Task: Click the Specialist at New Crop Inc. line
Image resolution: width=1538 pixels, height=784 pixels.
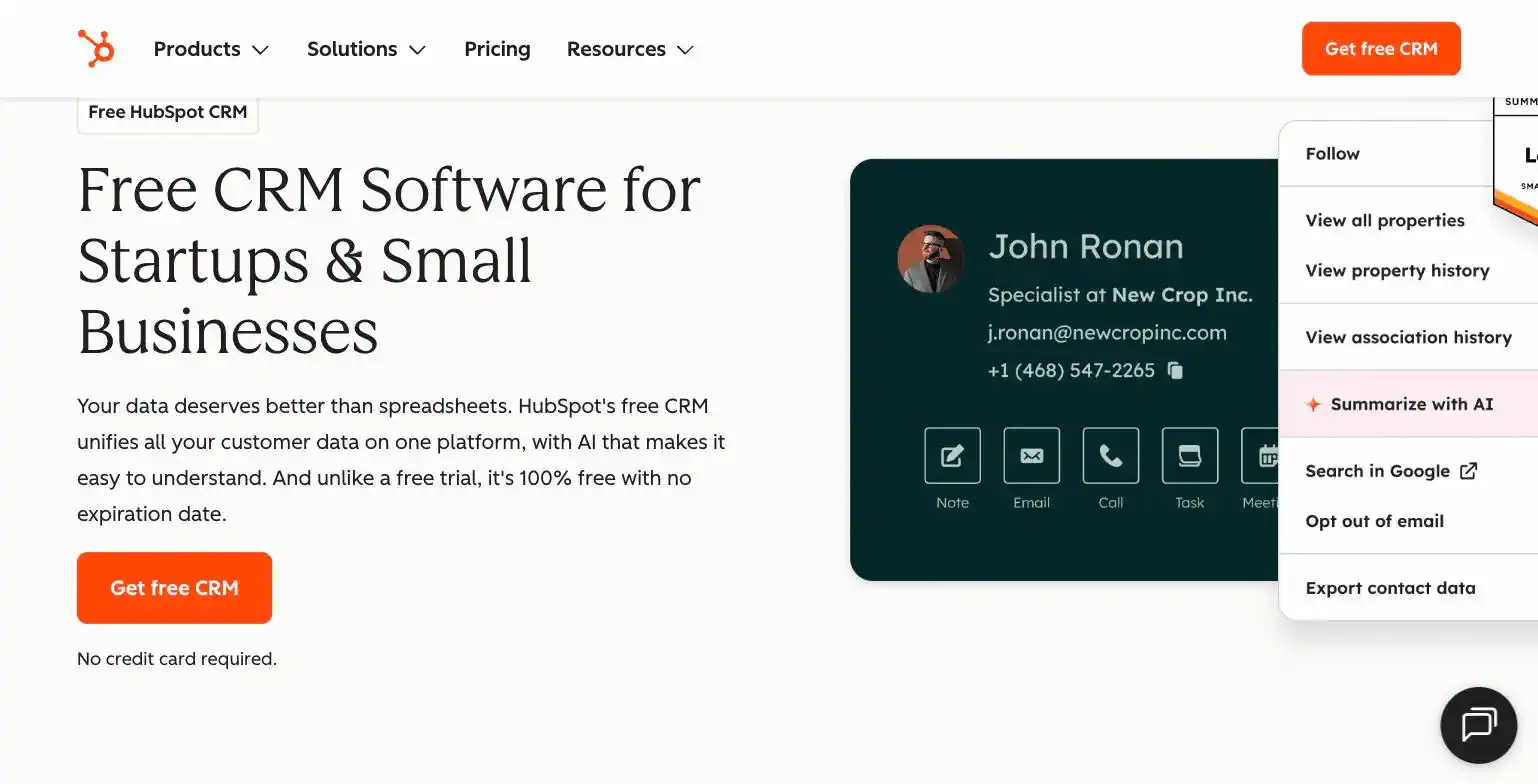Action: (x=1120, y=295)
